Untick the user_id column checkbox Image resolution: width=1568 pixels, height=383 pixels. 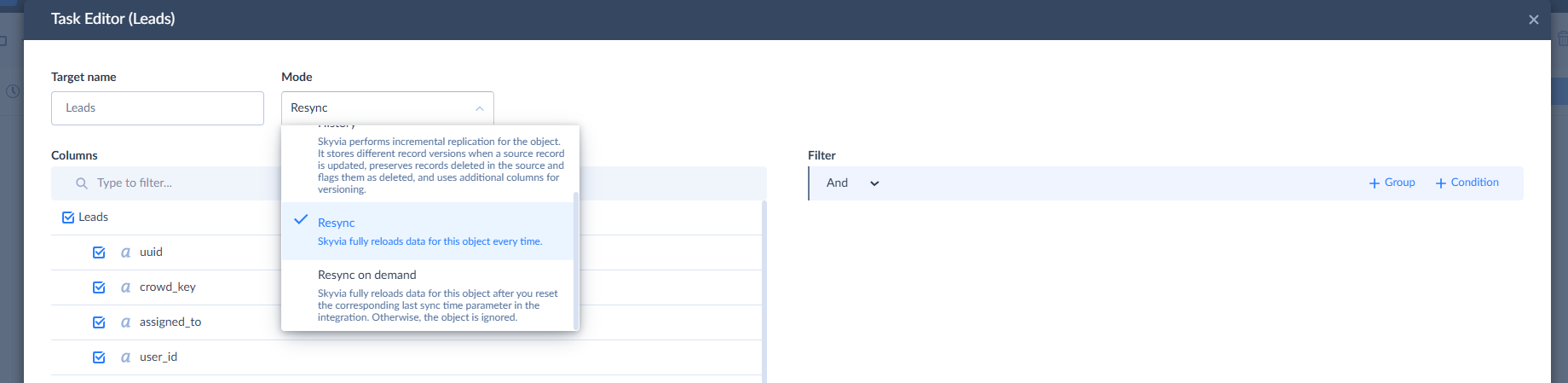tap(99, 357)
